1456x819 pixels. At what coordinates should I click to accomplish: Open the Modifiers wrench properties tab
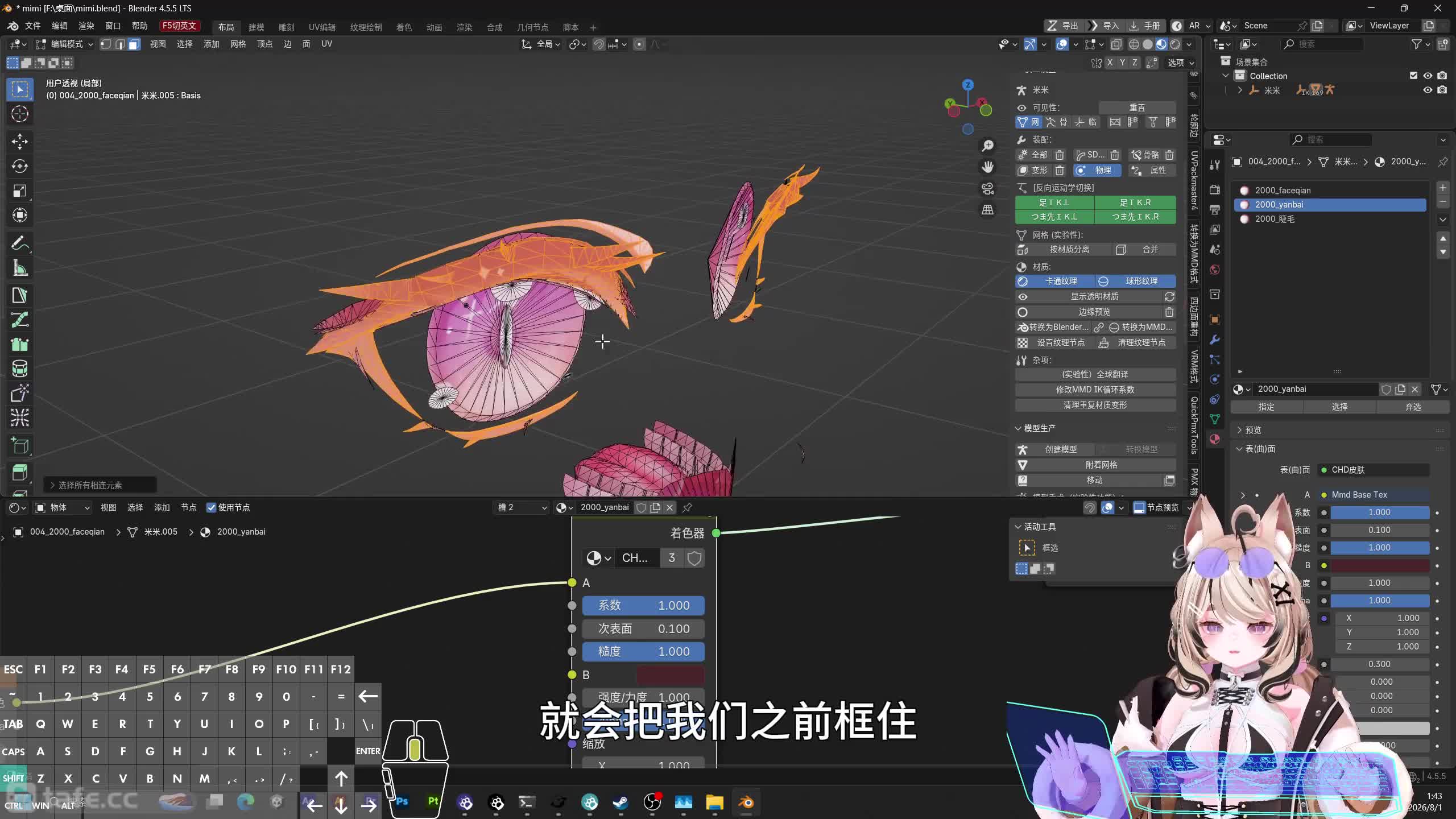coord(1215,340)
